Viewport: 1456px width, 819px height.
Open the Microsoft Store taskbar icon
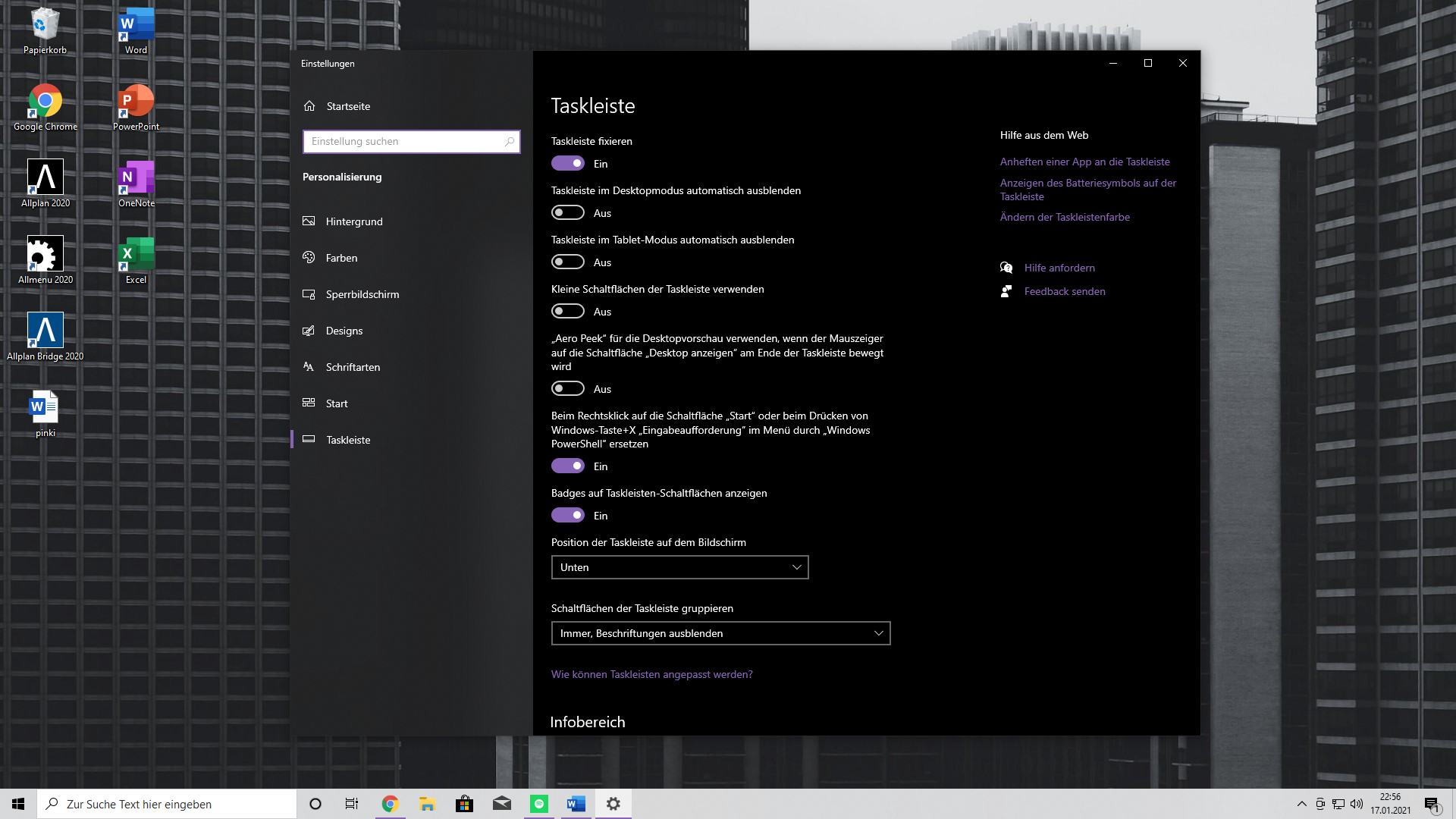coord(464,804)
